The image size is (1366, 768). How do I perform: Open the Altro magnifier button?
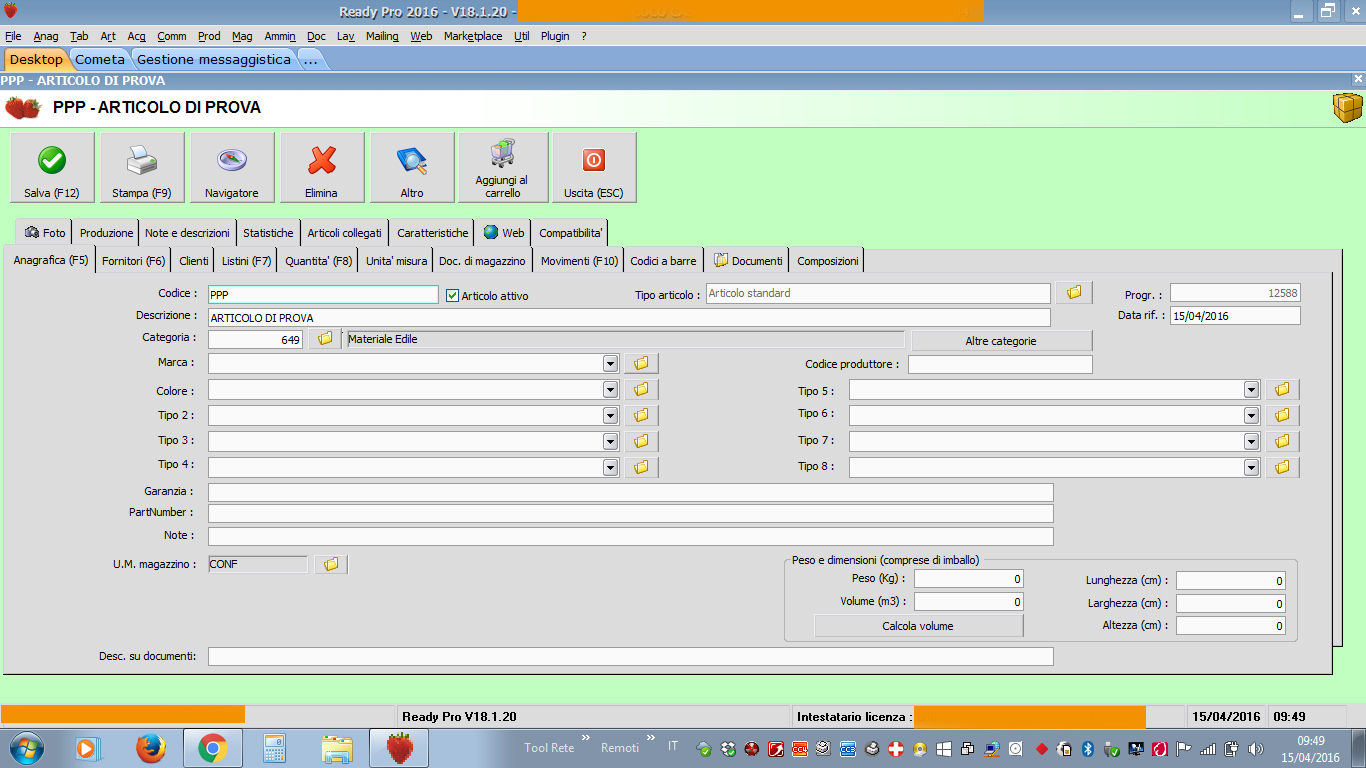[x=412, y=168]
